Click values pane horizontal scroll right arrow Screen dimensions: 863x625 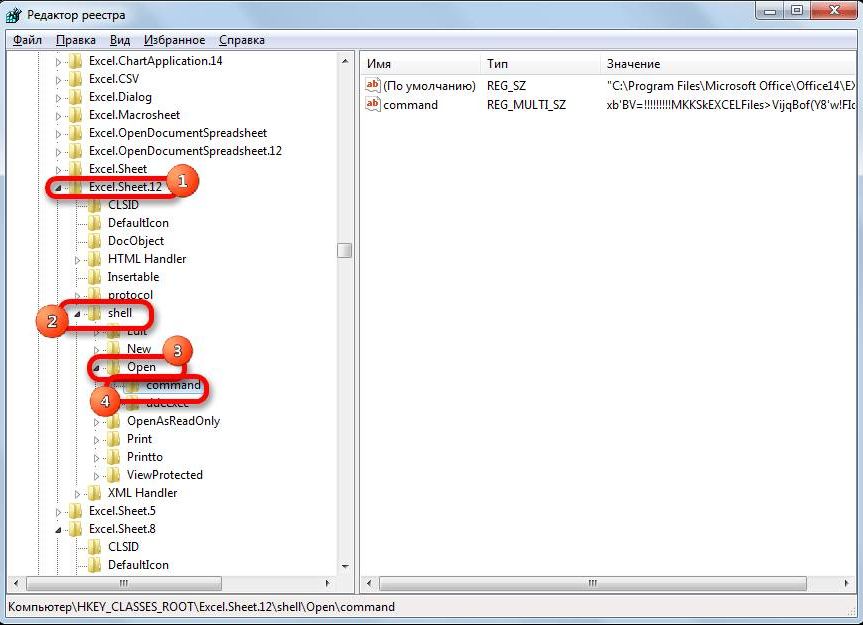(x=846, y=583)
